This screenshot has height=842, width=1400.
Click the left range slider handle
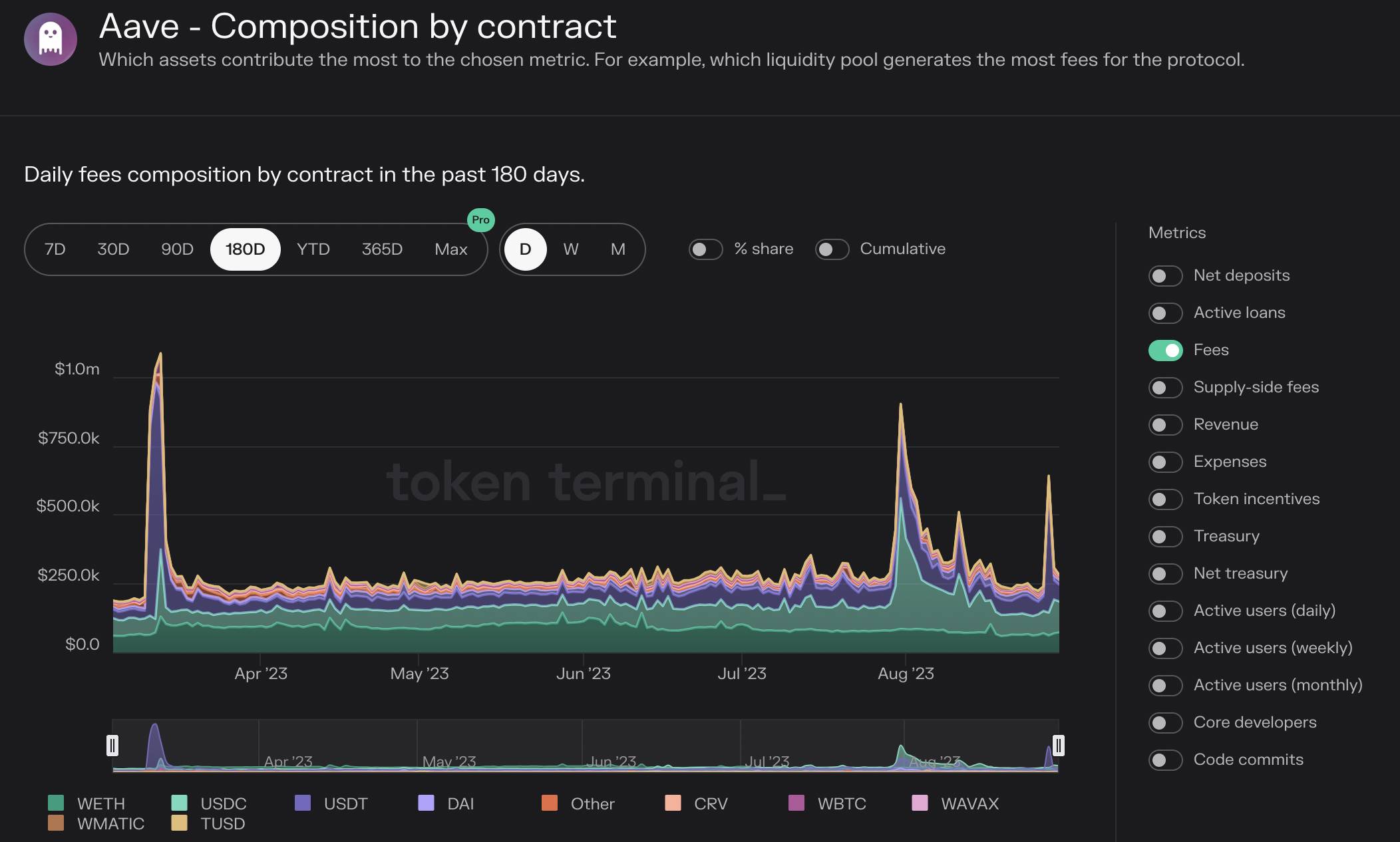112,746
